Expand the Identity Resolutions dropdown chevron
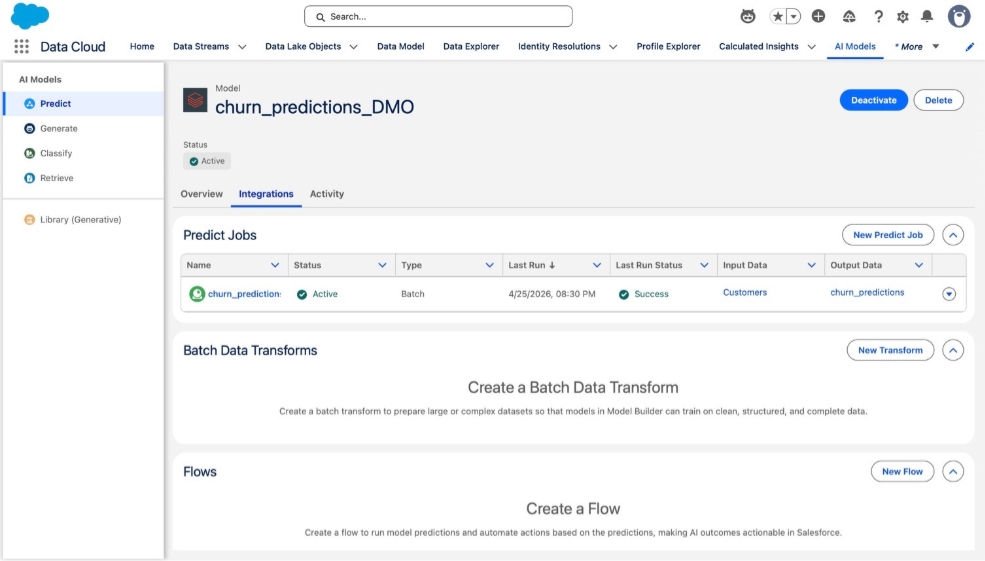The height and width of the screenshot is (561, 985). click(613, 46)
